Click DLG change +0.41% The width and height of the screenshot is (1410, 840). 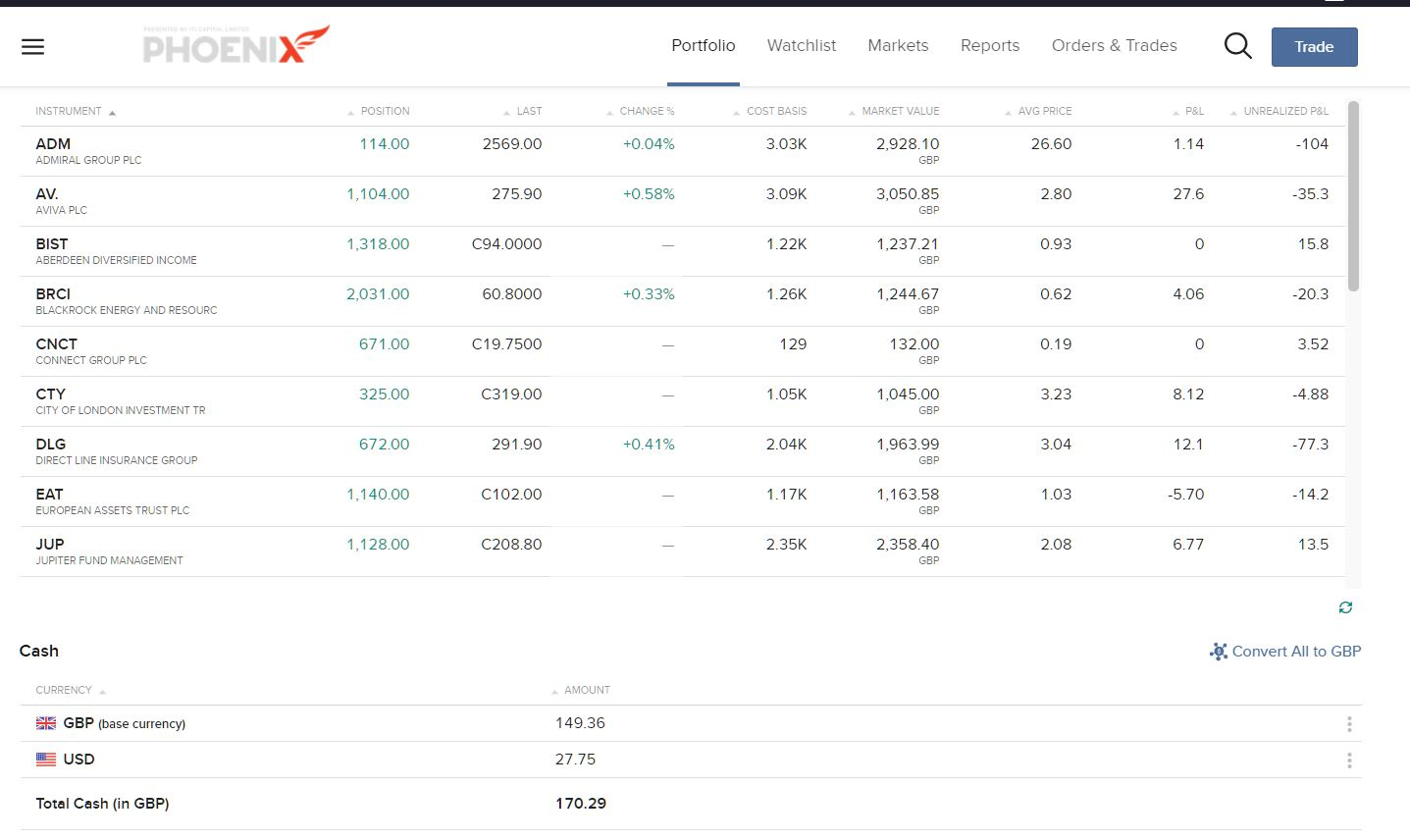649,445
